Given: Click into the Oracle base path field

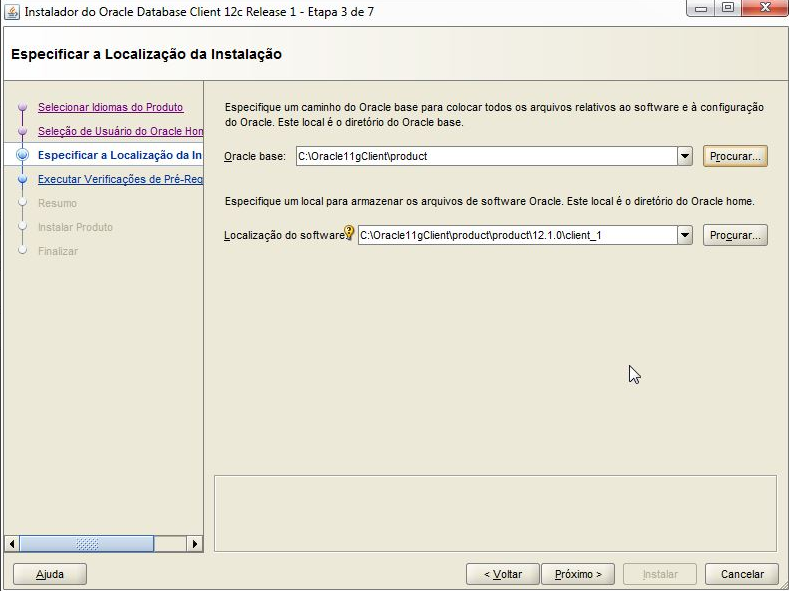Looking at the screenshot, I should 487,156.
